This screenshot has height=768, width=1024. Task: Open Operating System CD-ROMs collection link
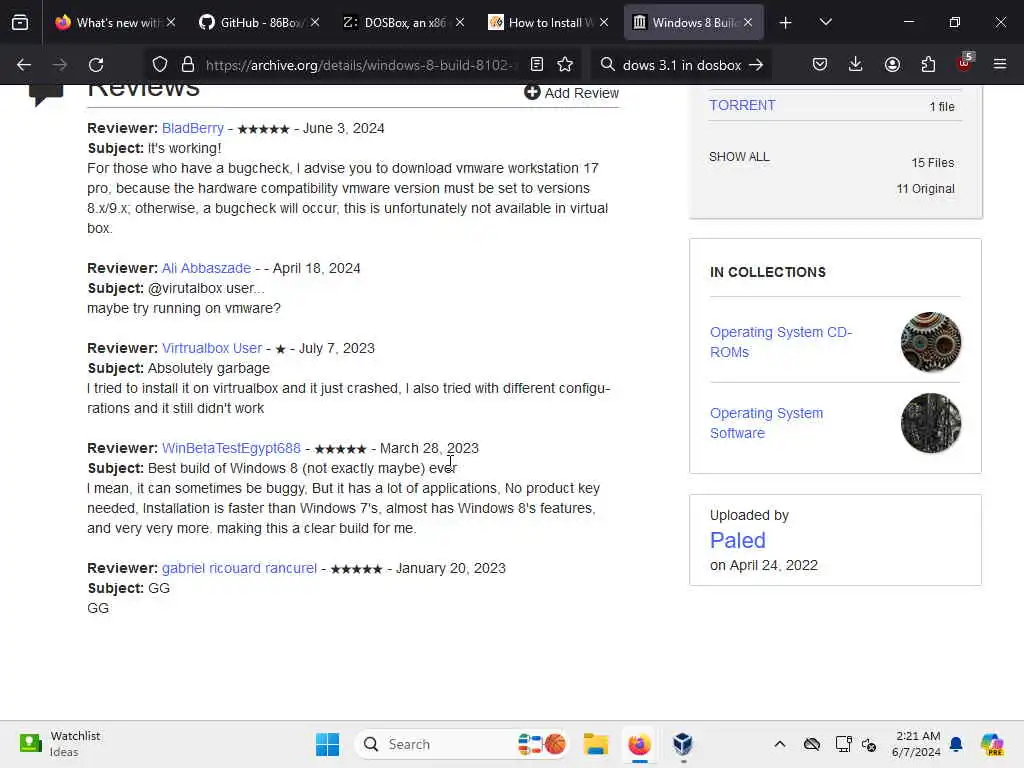click(x=780, y=342)
